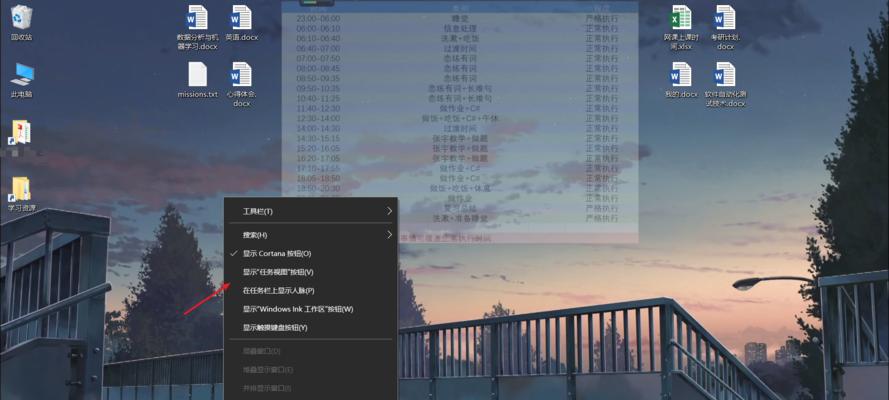Select the folder shortcut above 学习资源
This screenshot has width=889, height=400.
pos(22,133)
